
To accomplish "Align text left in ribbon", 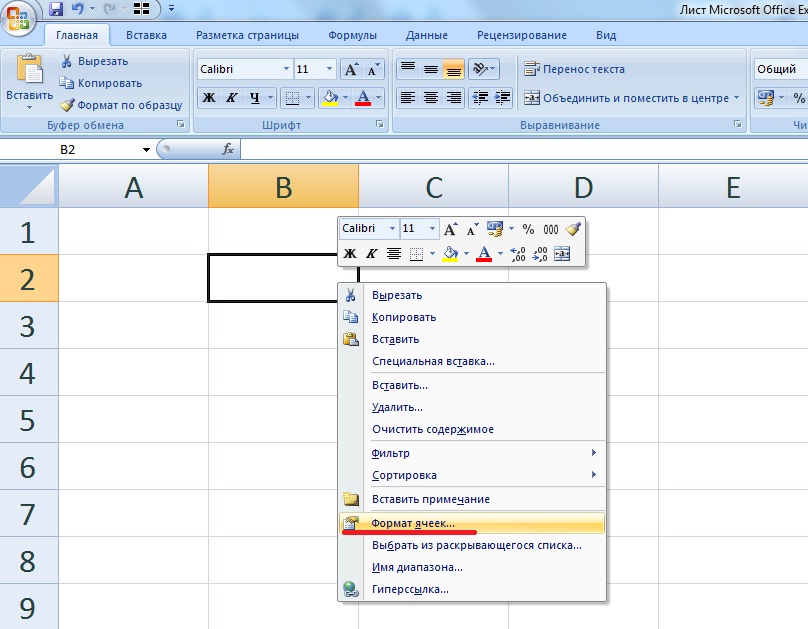I will click(408, 98).
